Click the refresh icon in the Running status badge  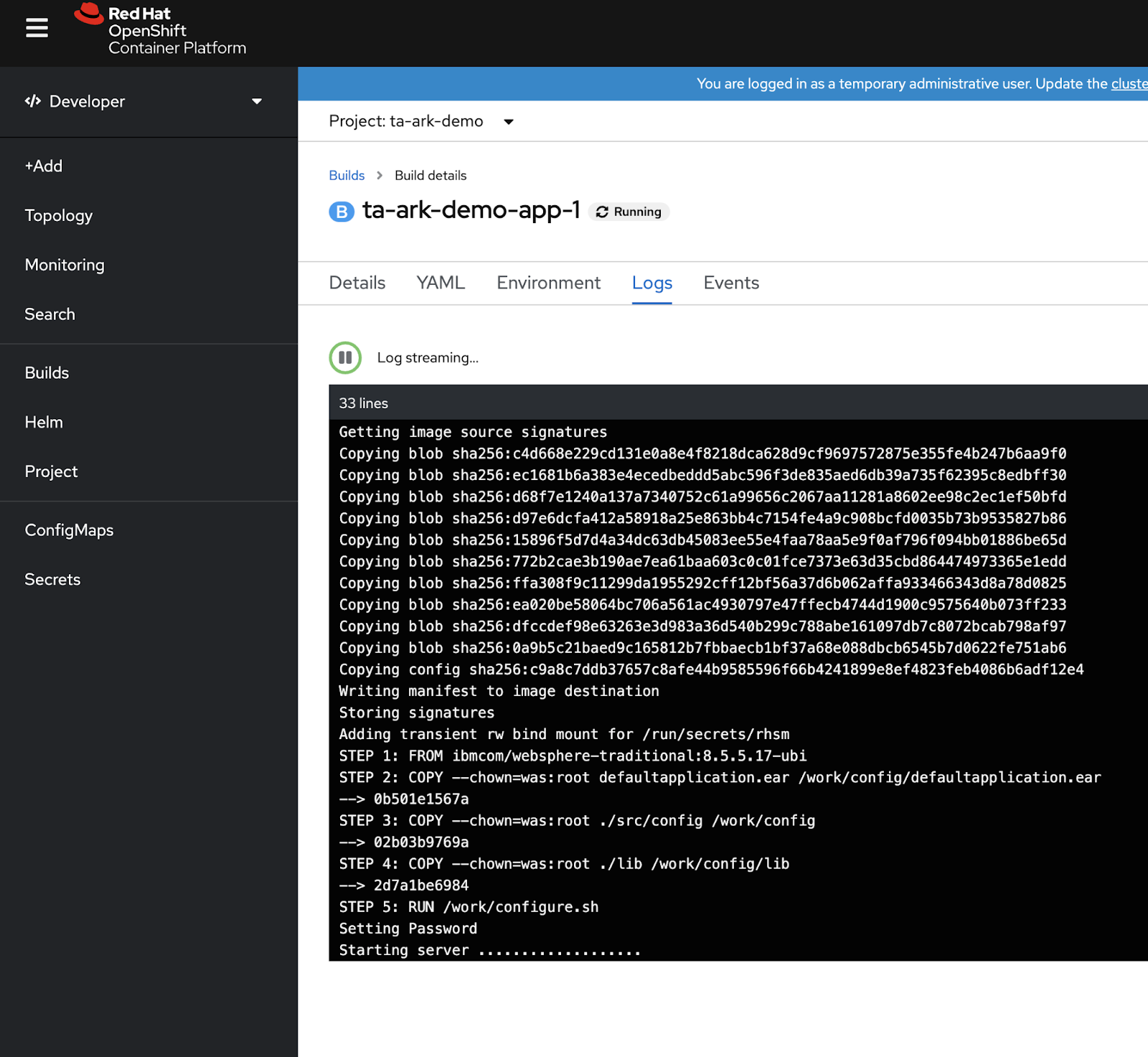click(x=604, y=212)
